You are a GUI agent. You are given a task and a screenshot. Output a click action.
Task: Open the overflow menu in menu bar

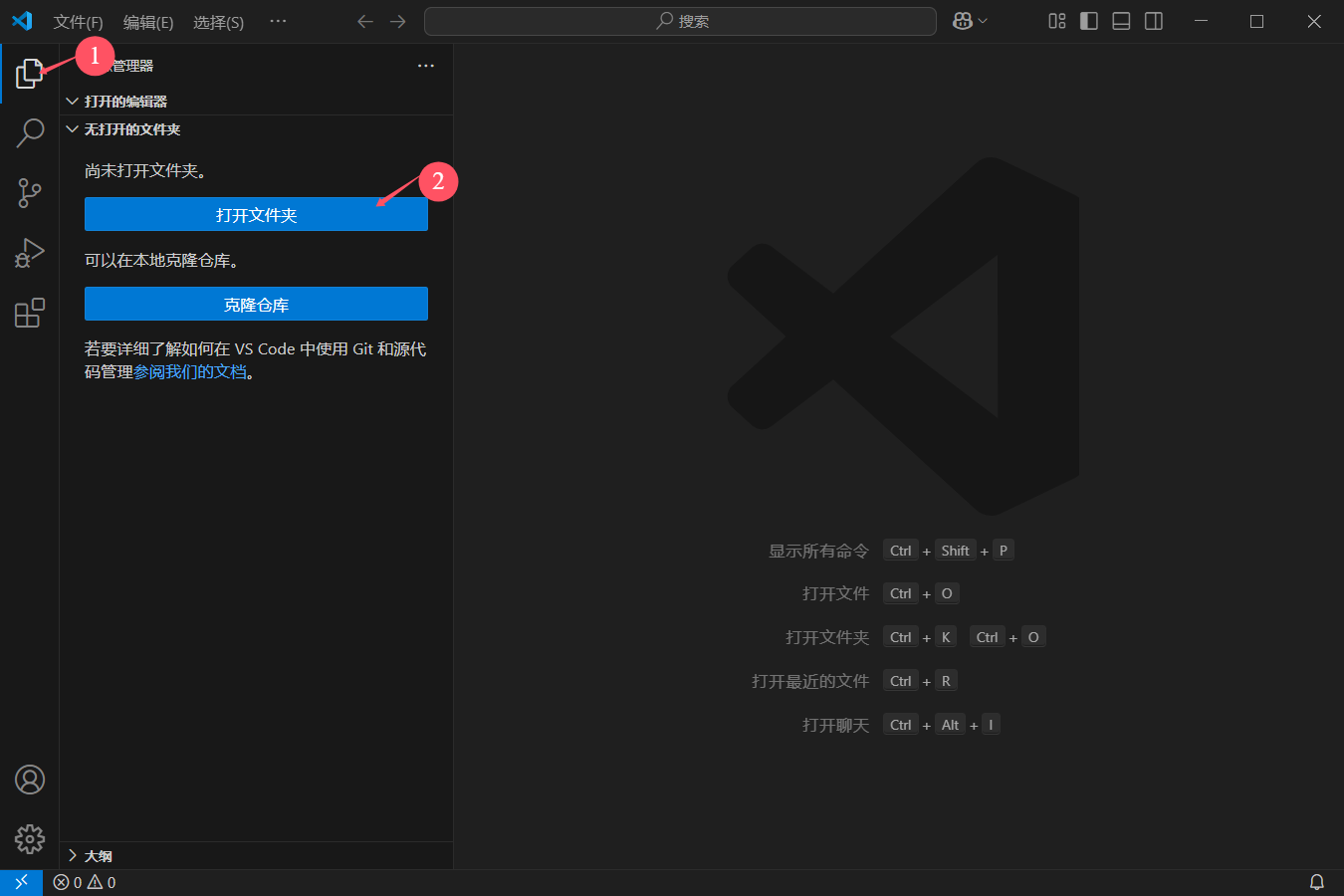pos(278,21)
